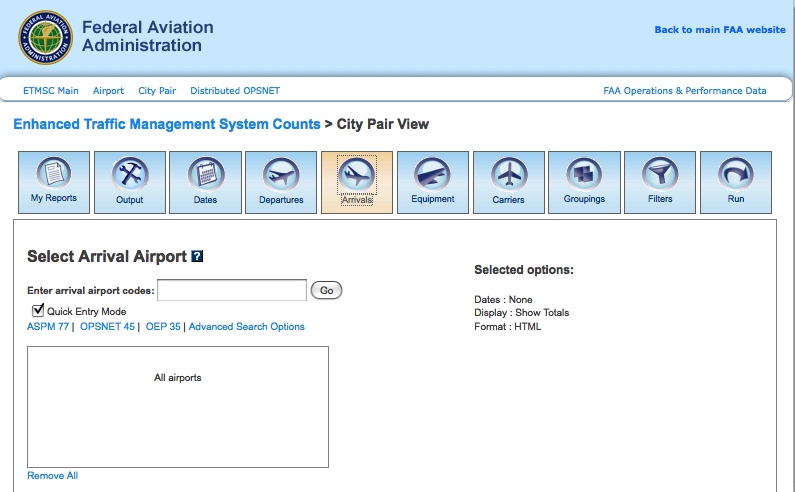Click the 'Format : HTML' text

click(508, 327)
